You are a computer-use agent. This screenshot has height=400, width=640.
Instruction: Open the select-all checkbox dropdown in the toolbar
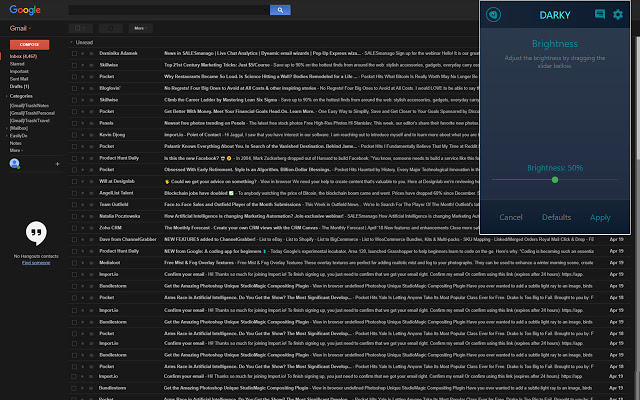[80, 28]
